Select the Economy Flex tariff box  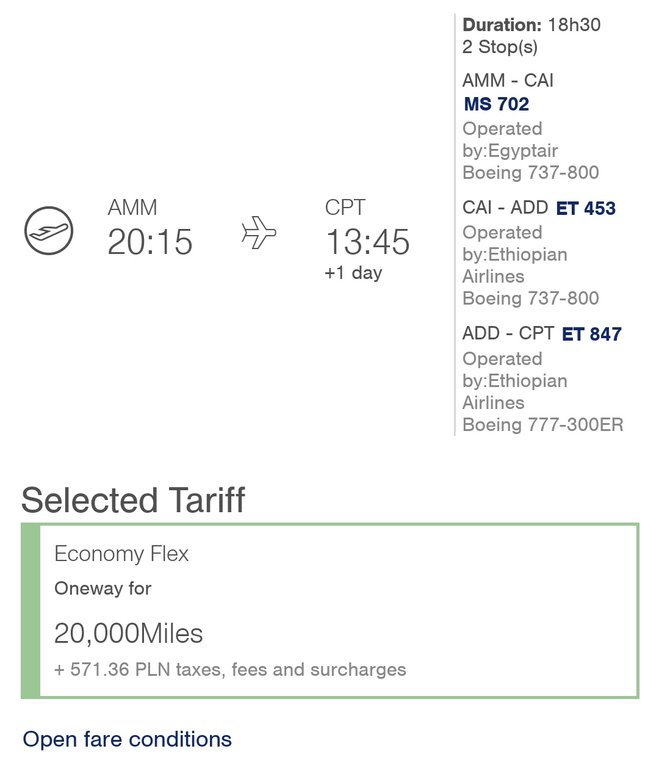click(330, 610)
